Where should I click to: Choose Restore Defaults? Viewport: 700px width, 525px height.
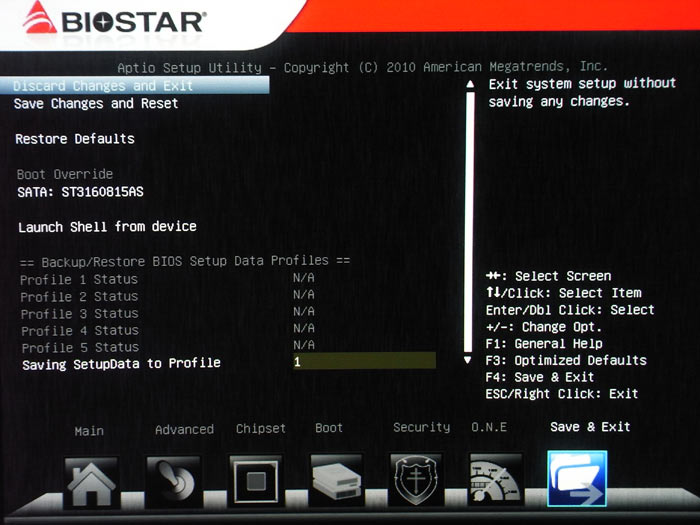coord(75,139)
